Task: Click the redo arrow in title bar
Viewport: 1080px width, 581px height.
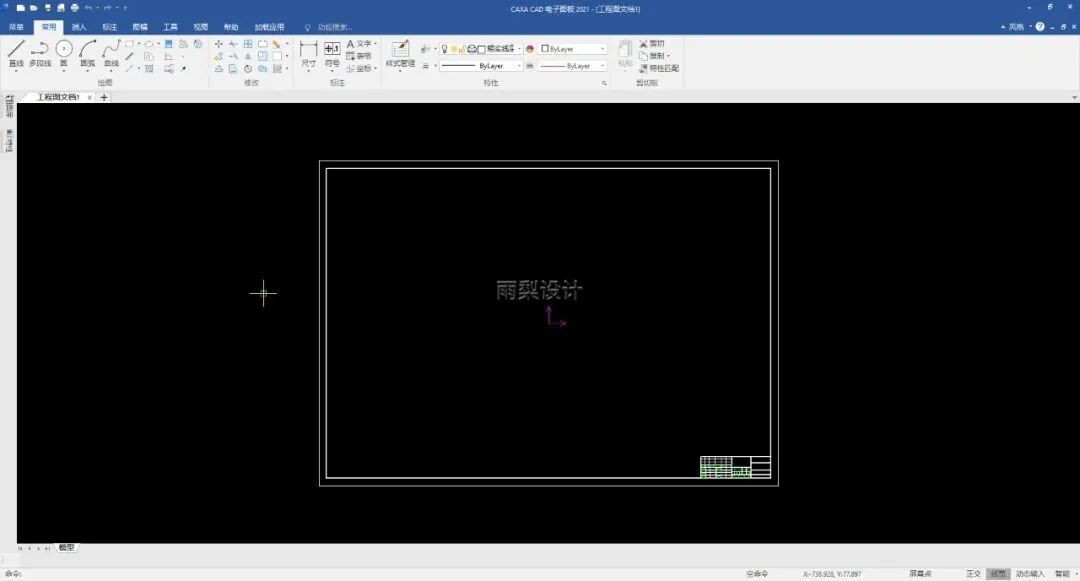Action: pyautogui.click(x=107, y=8)
